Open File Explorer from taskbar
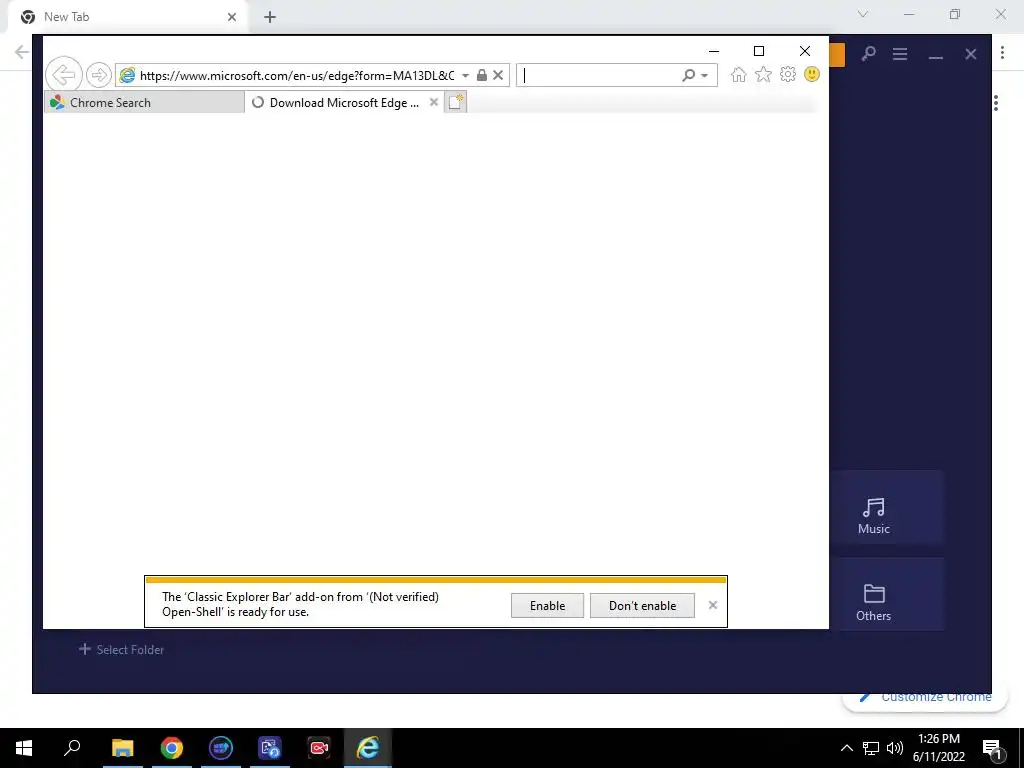Viewport: 1024px width, 768px height. (122, 748)
